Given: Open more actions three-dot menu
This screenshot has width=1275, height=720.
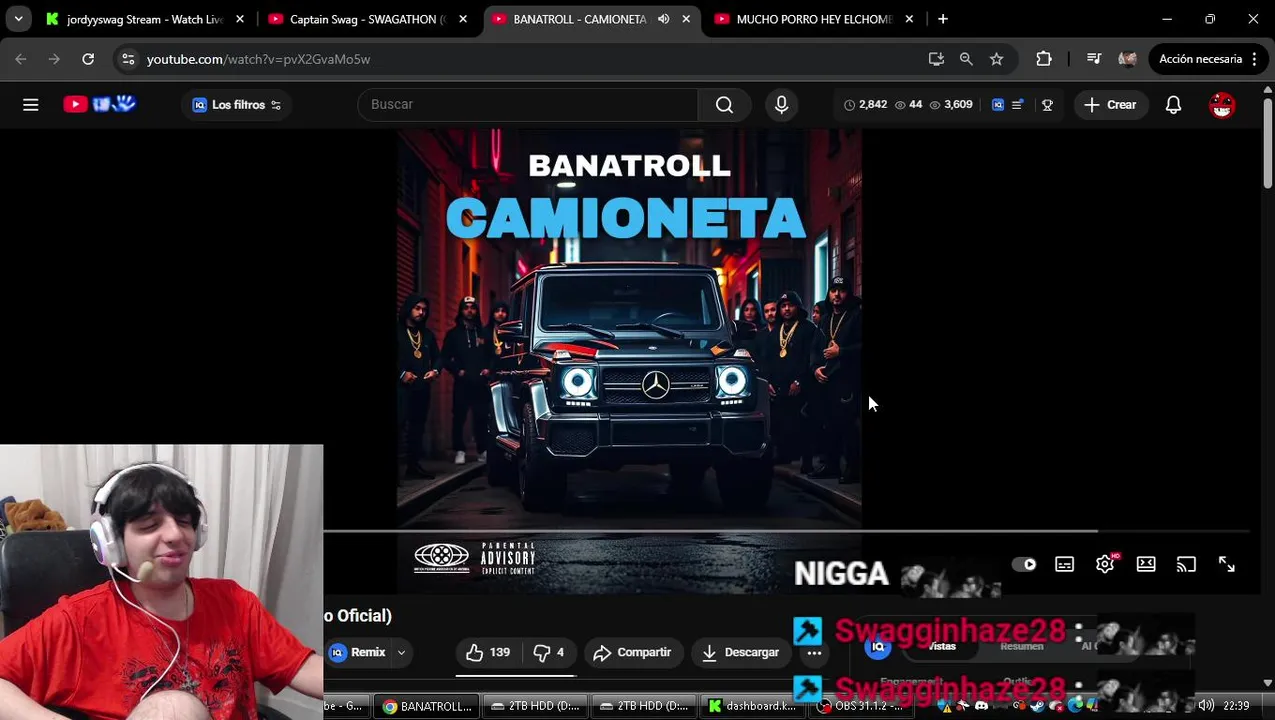Looking at the screenshot, I should point(814,652).
